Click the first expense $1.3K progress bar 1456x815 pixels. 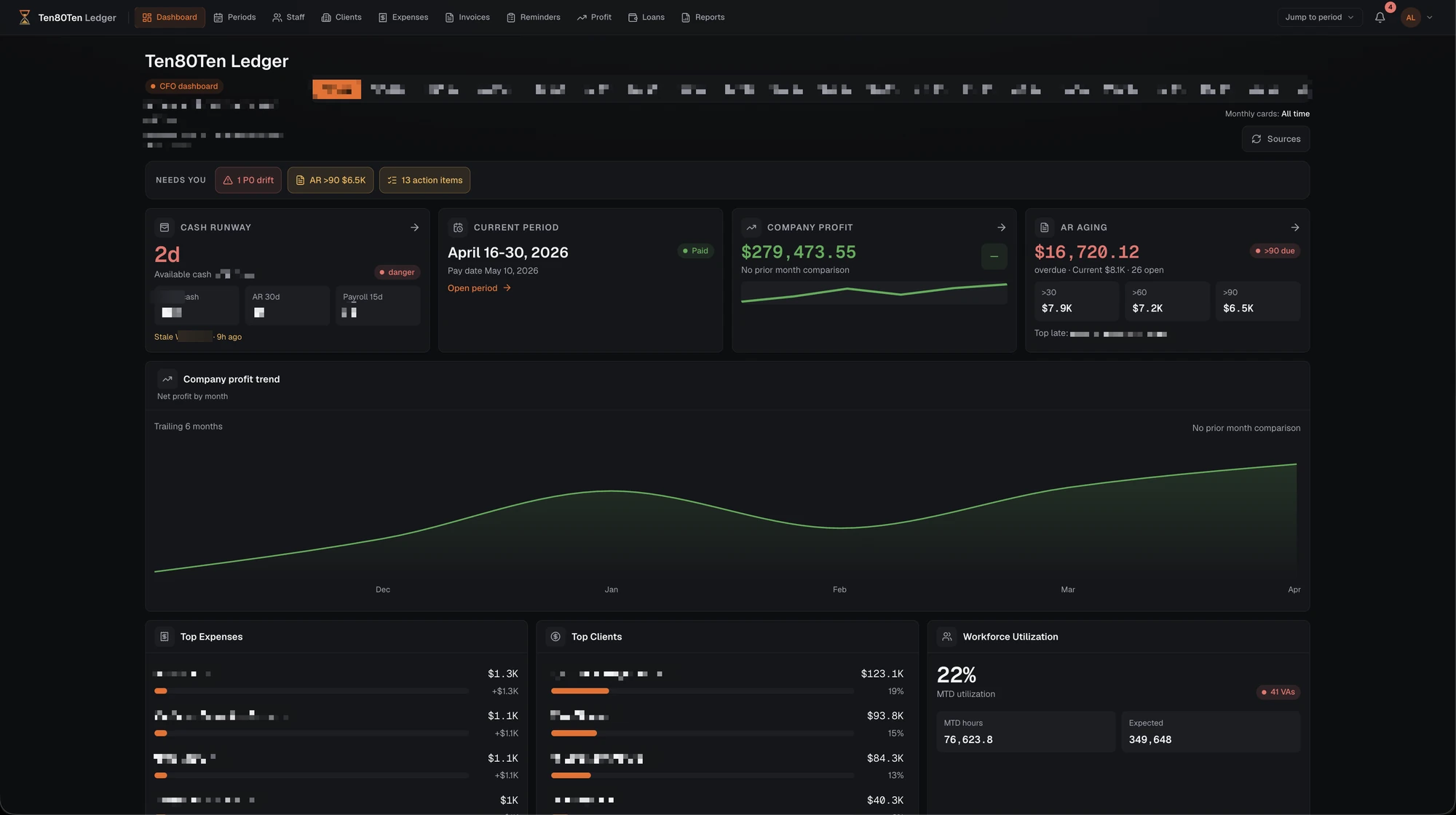point(312,691)
